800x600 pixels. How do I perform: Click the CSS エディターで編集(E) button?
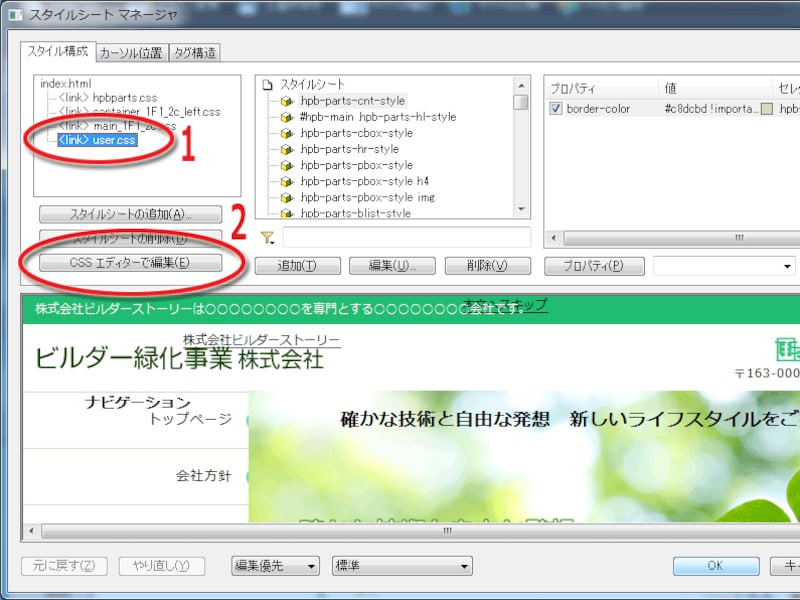click(x=131, y=263)
